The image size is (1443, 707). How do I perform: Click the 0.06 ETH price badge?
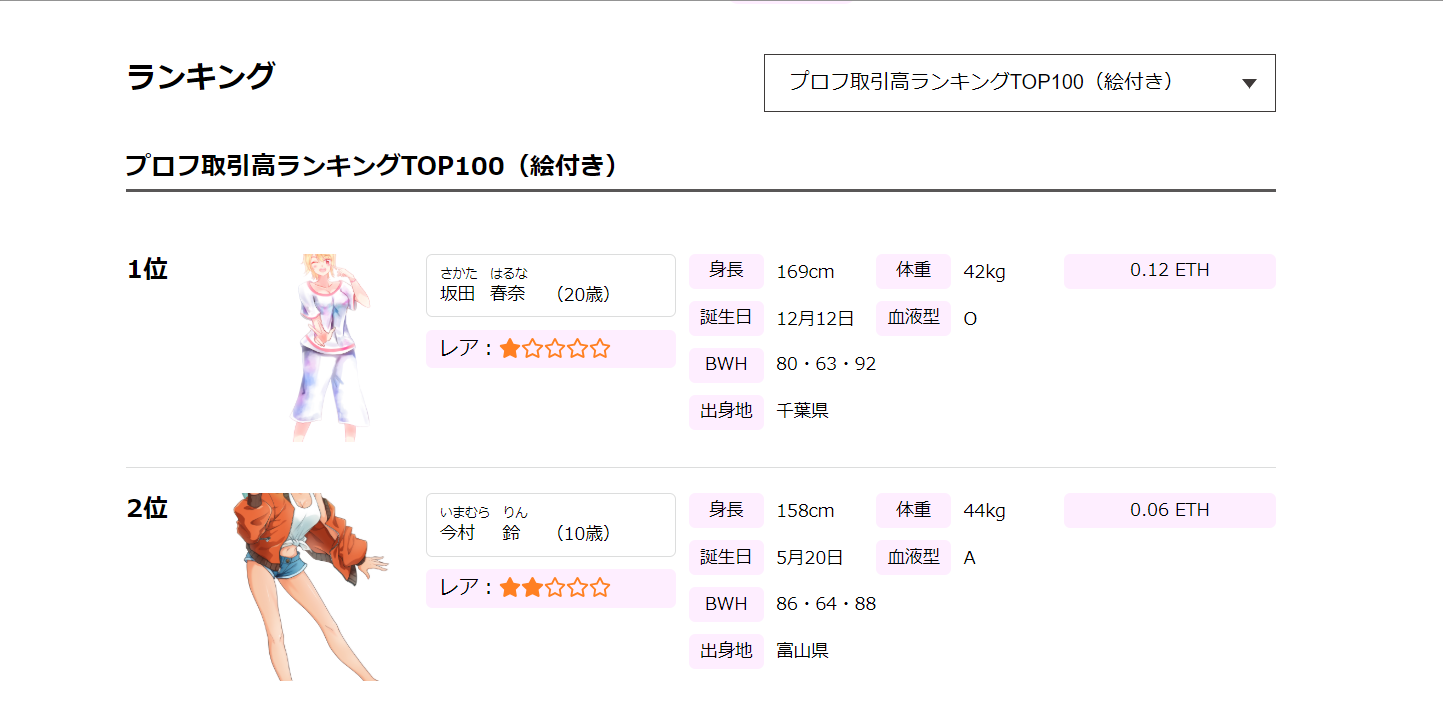[1170, 510]
